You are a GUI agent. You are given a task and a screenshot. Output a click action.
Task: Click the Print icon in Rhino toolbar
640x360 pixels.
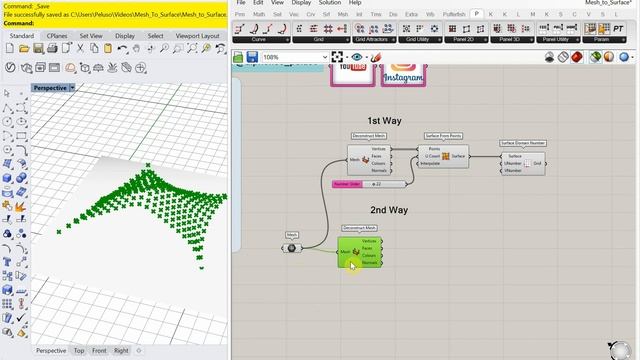pyautogui.click(x=52, y=49)
